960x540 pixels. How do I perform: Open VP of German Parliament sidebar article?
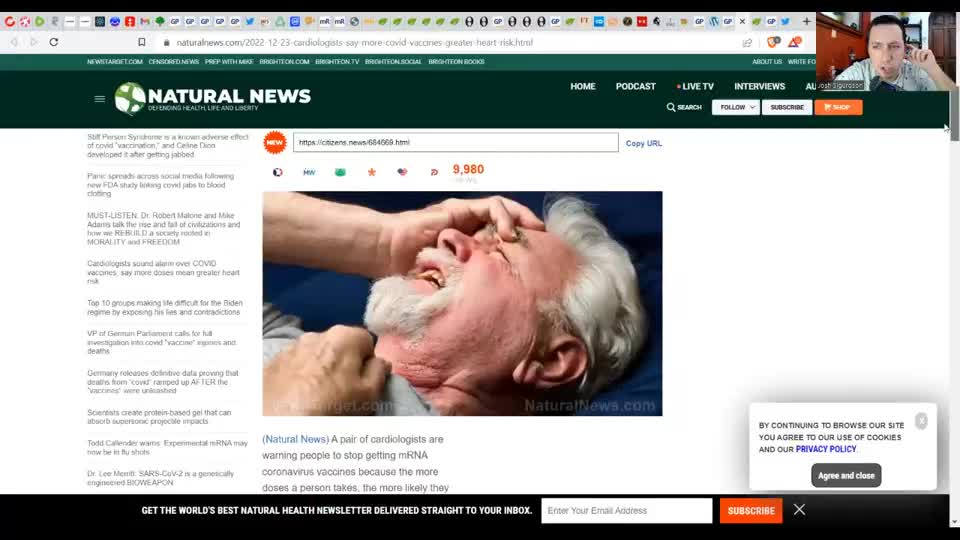161,342
